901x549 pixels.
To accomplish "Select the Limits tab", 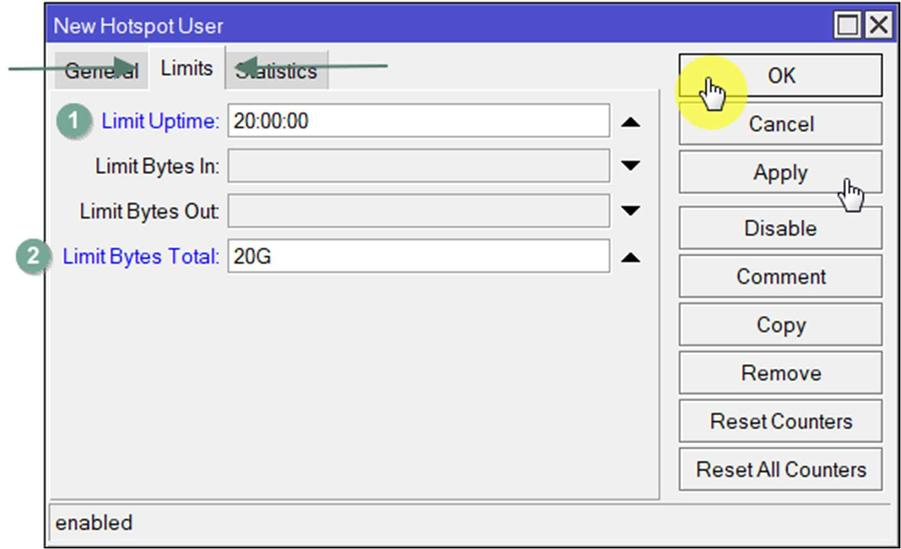I will pos(187,68).
